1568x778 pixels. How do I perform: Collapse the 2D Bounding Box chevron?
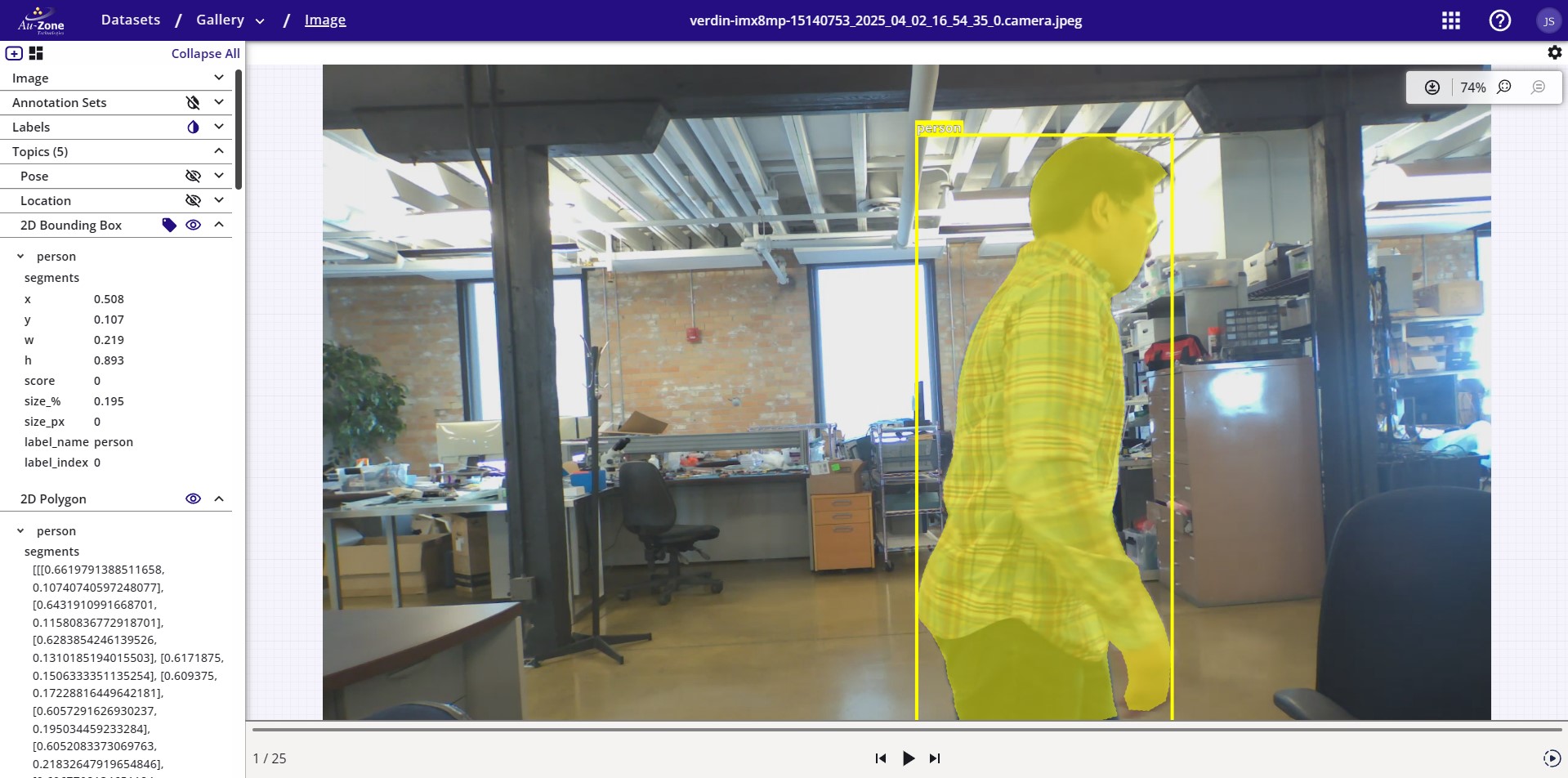coord(219,225)
